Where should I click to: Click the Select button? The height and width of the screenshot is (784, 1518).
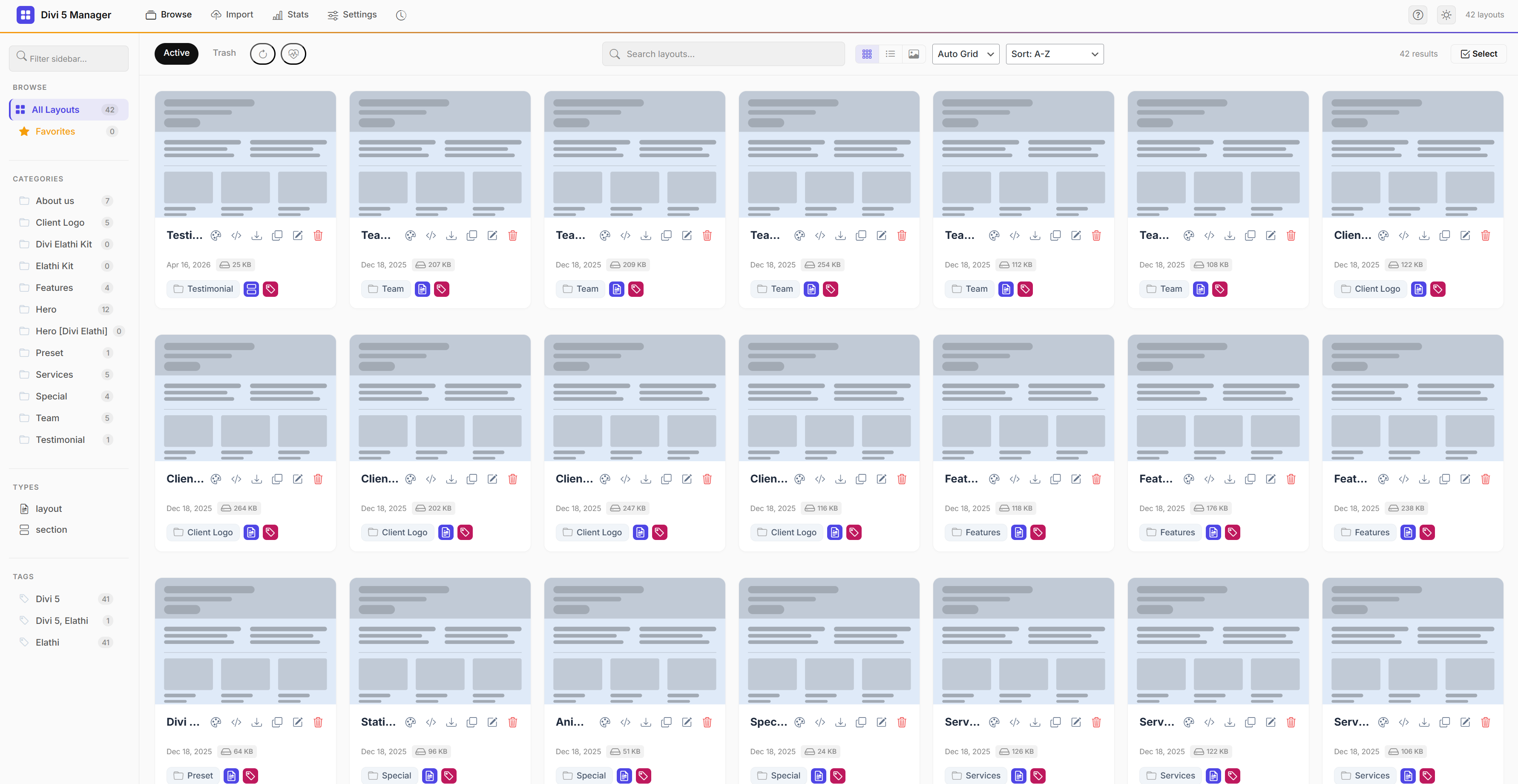click(x=1478, y=54)
